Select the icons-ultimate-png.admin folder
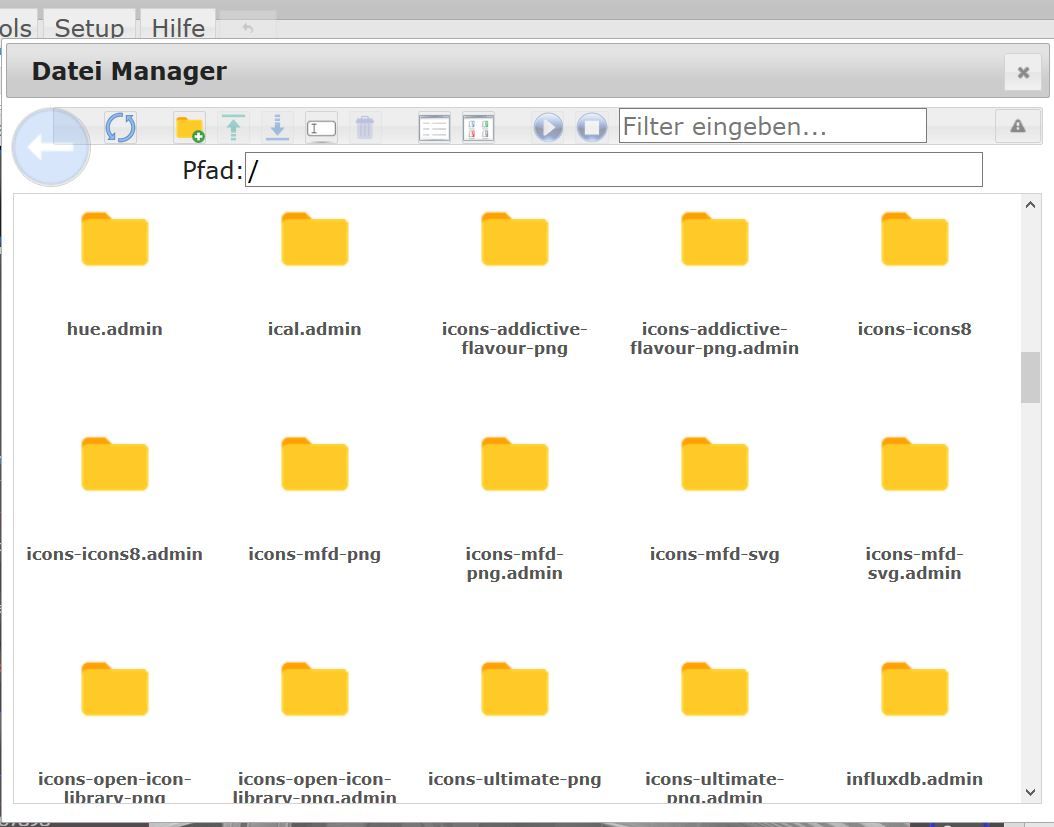1054x827 pixels. (715, 730)
